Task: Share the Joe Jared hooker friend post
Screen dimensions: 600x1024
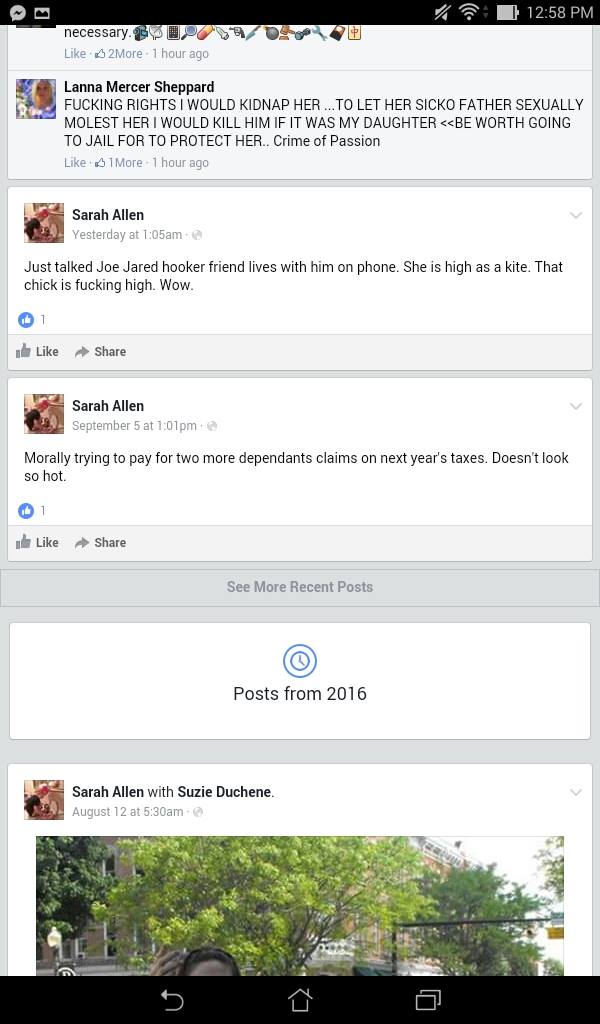Action: point(101,351)
